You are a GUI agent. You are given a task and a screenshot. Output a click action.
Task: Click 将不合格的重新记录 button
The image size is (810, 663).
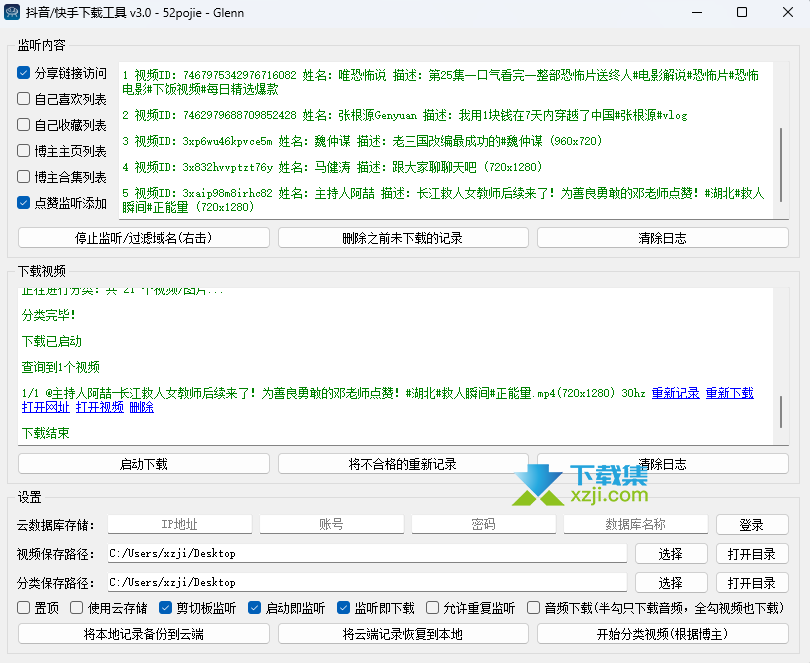pos(403,464)
